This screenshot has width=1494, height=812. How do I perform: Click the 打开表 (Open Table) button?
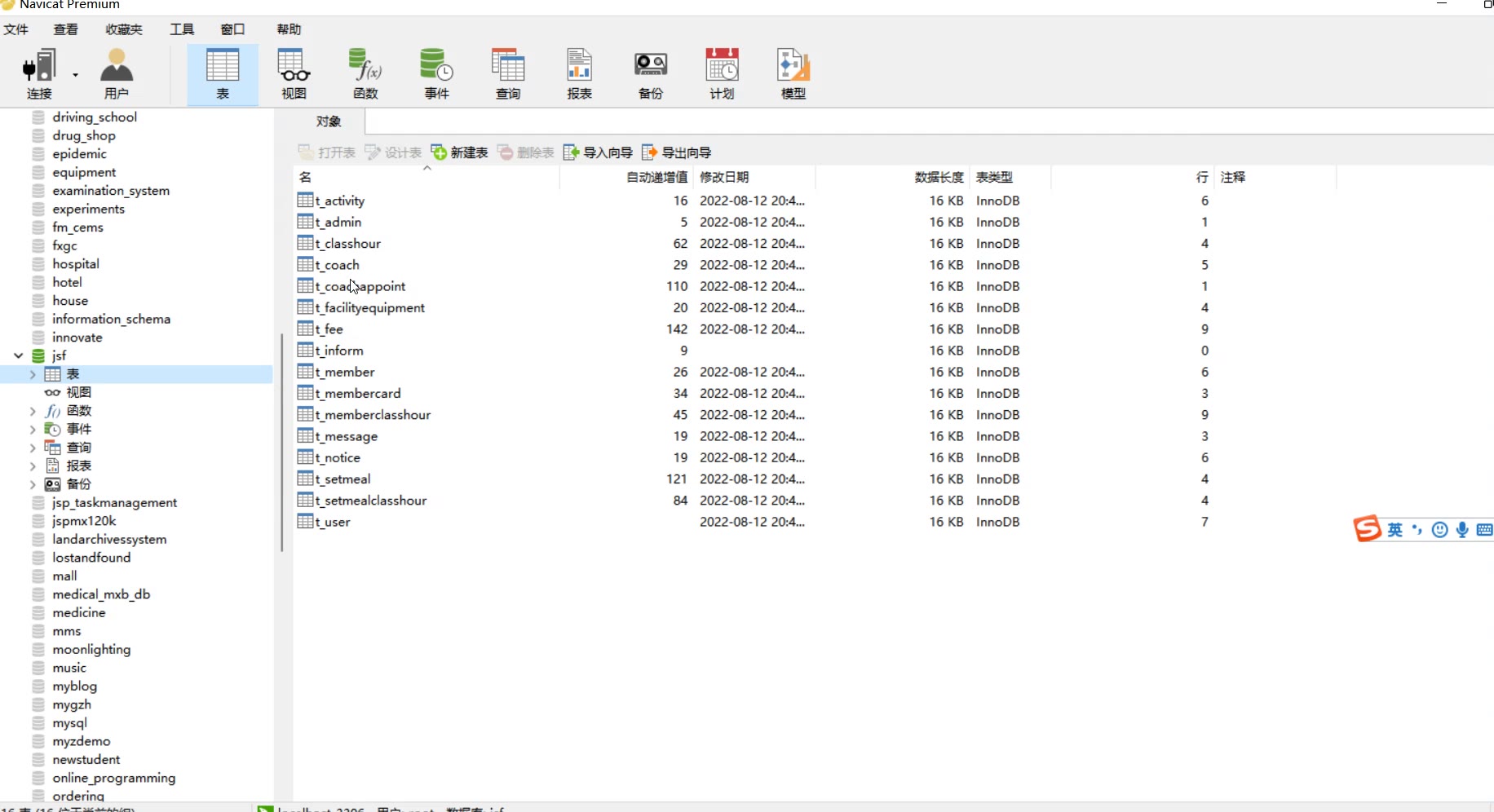click(x=327, y=152)
